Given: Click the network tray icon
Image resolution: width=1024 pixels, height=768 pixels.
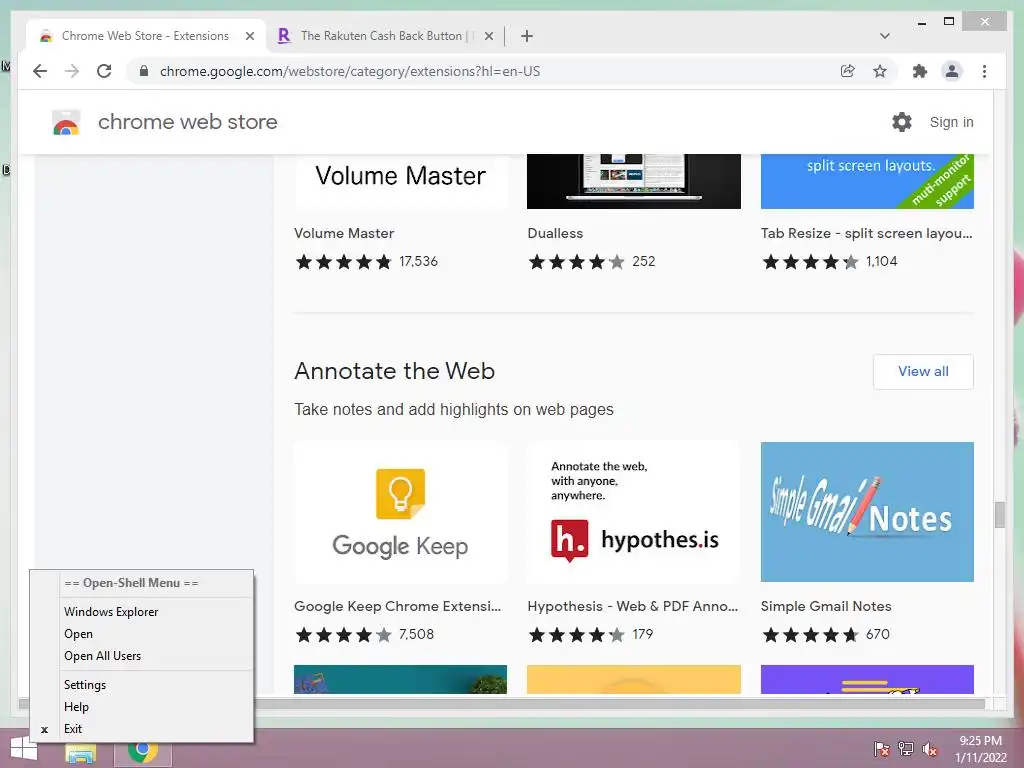Looking at the screenshot, I should tap(906, 749).
